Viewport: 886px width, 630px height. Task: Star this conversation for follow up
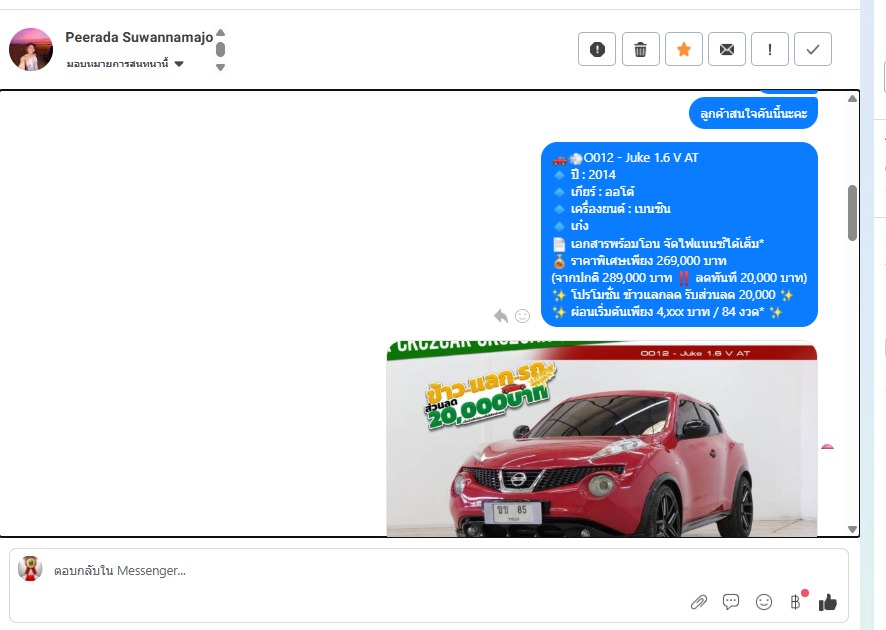[x=684, y=49]
